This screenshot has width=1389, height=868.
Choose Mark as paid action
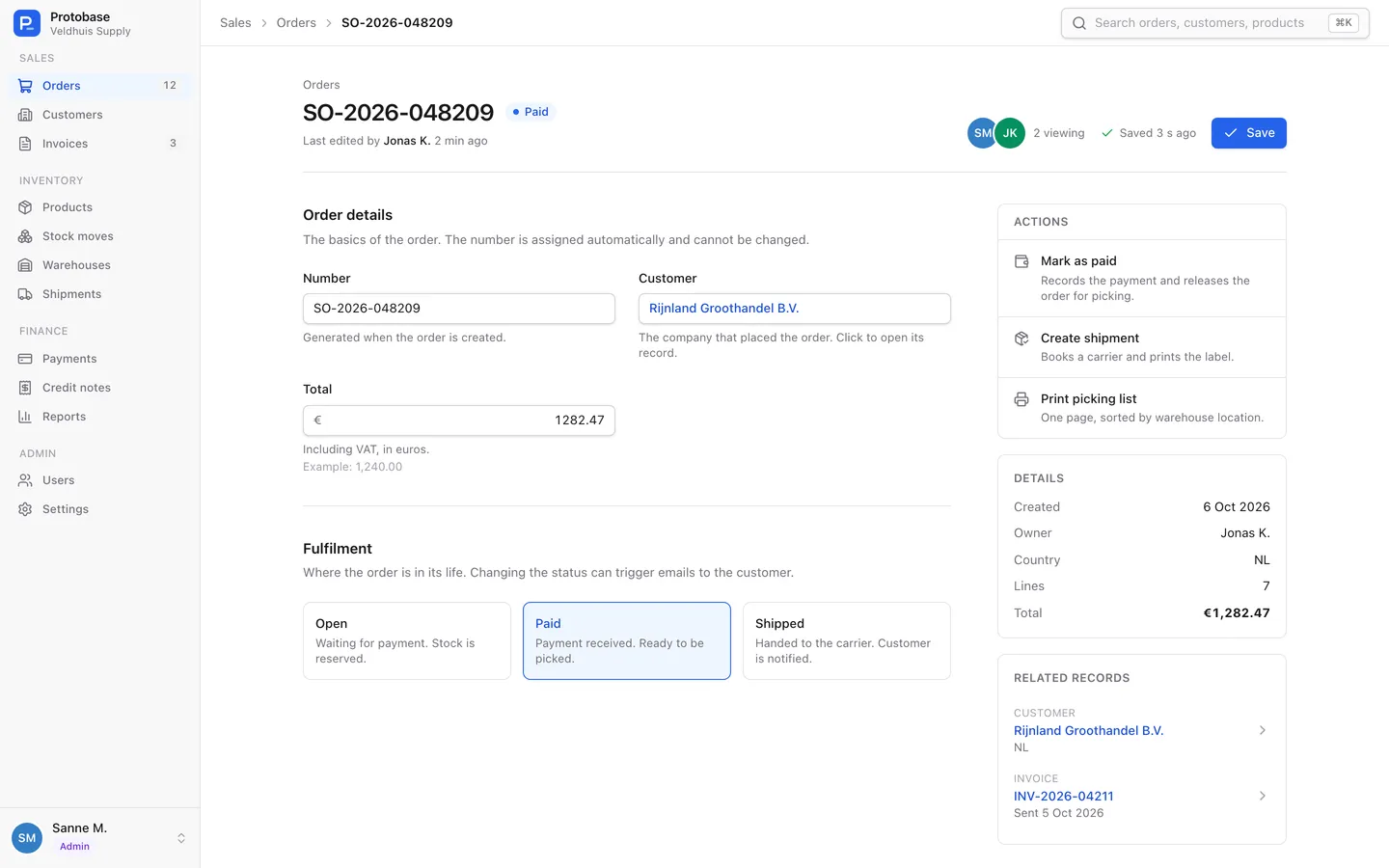pos(1142,278)
